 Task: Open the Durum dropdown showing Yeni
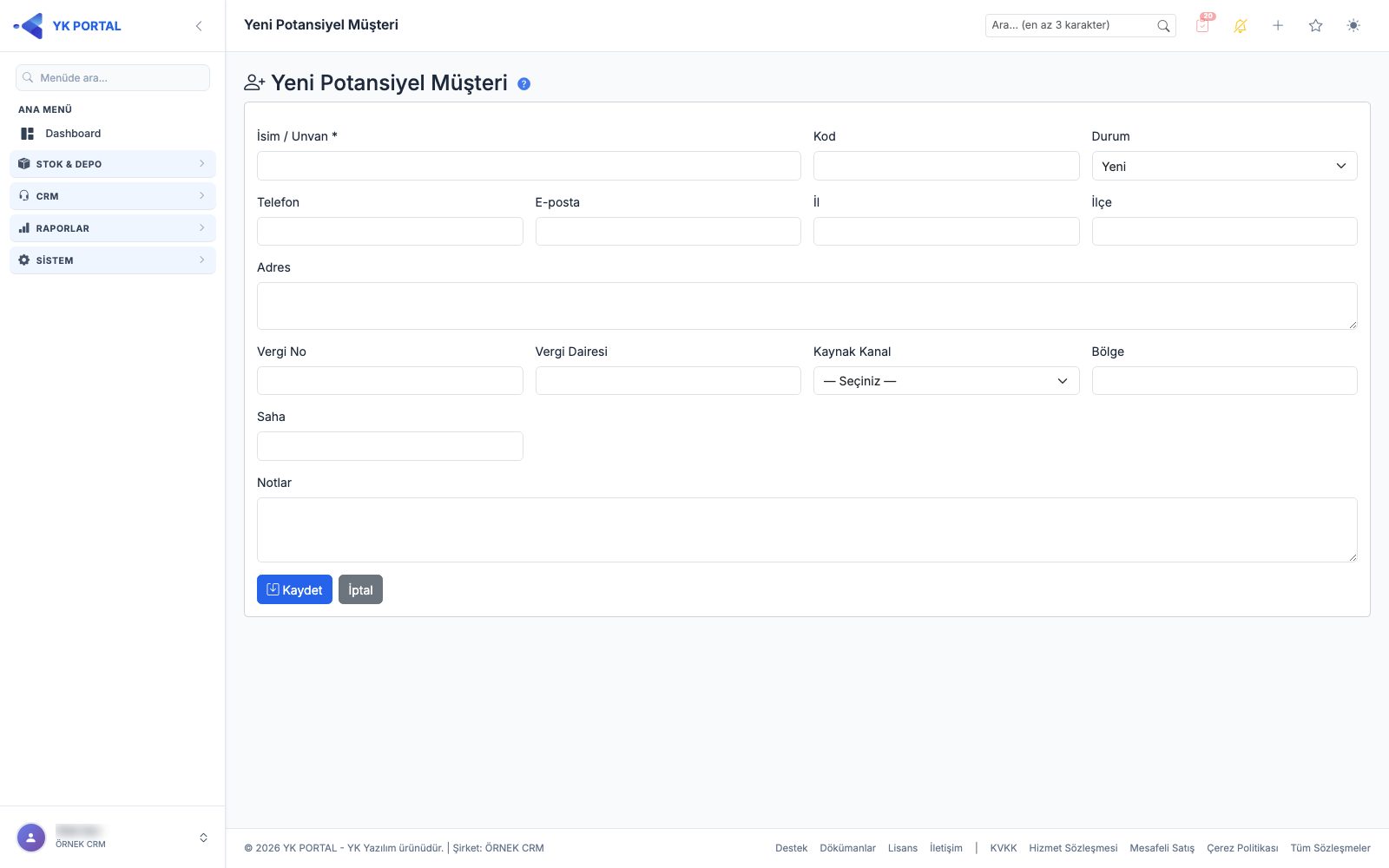pyautogui.click(x=1224, y=166)
